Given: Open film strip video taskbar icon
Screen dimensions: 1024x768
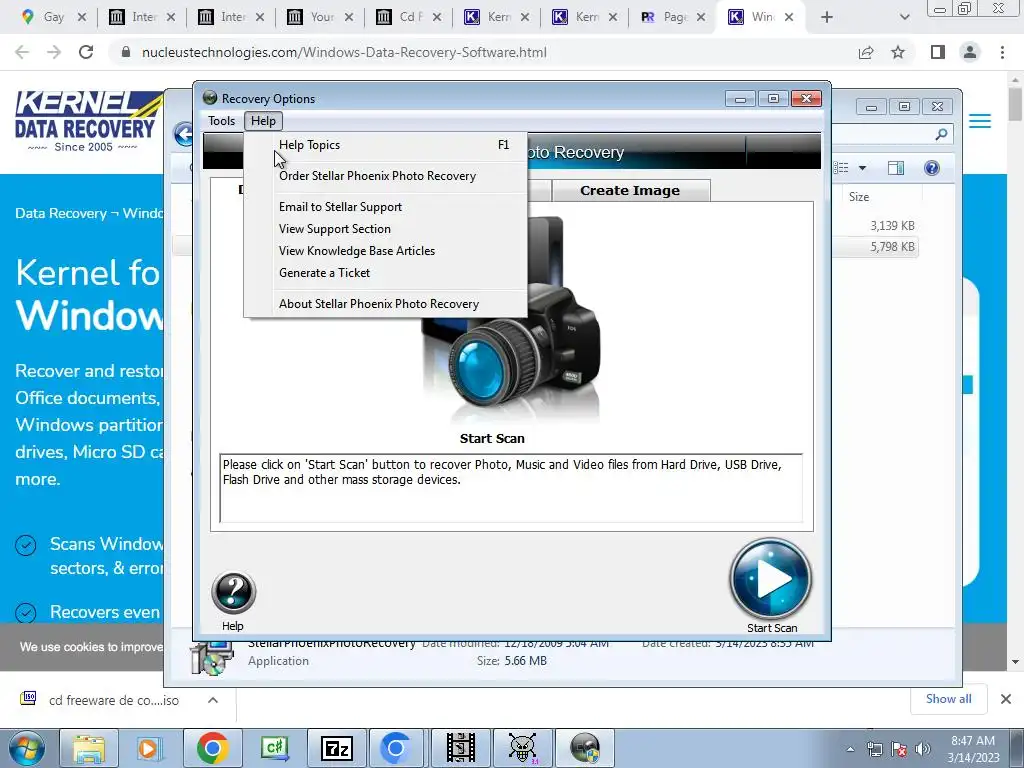Looking at the screenshot, I should (460, 748).
